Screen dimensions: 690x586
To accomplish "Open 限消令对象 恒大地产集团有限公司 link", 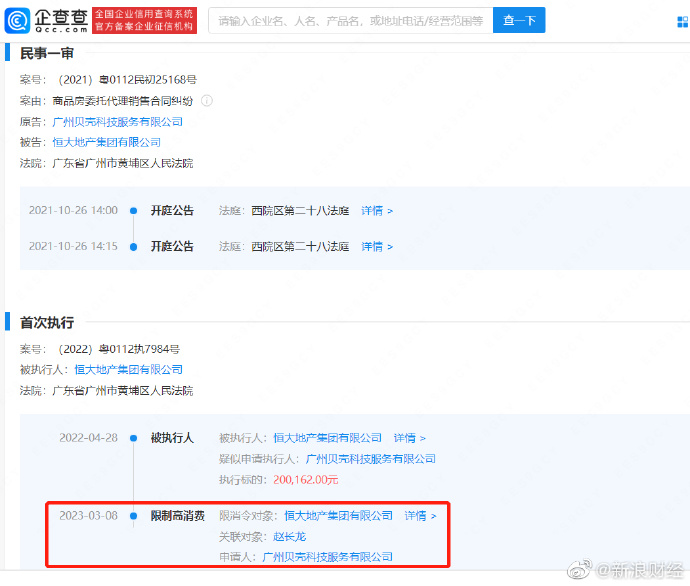I will point(338,516).
